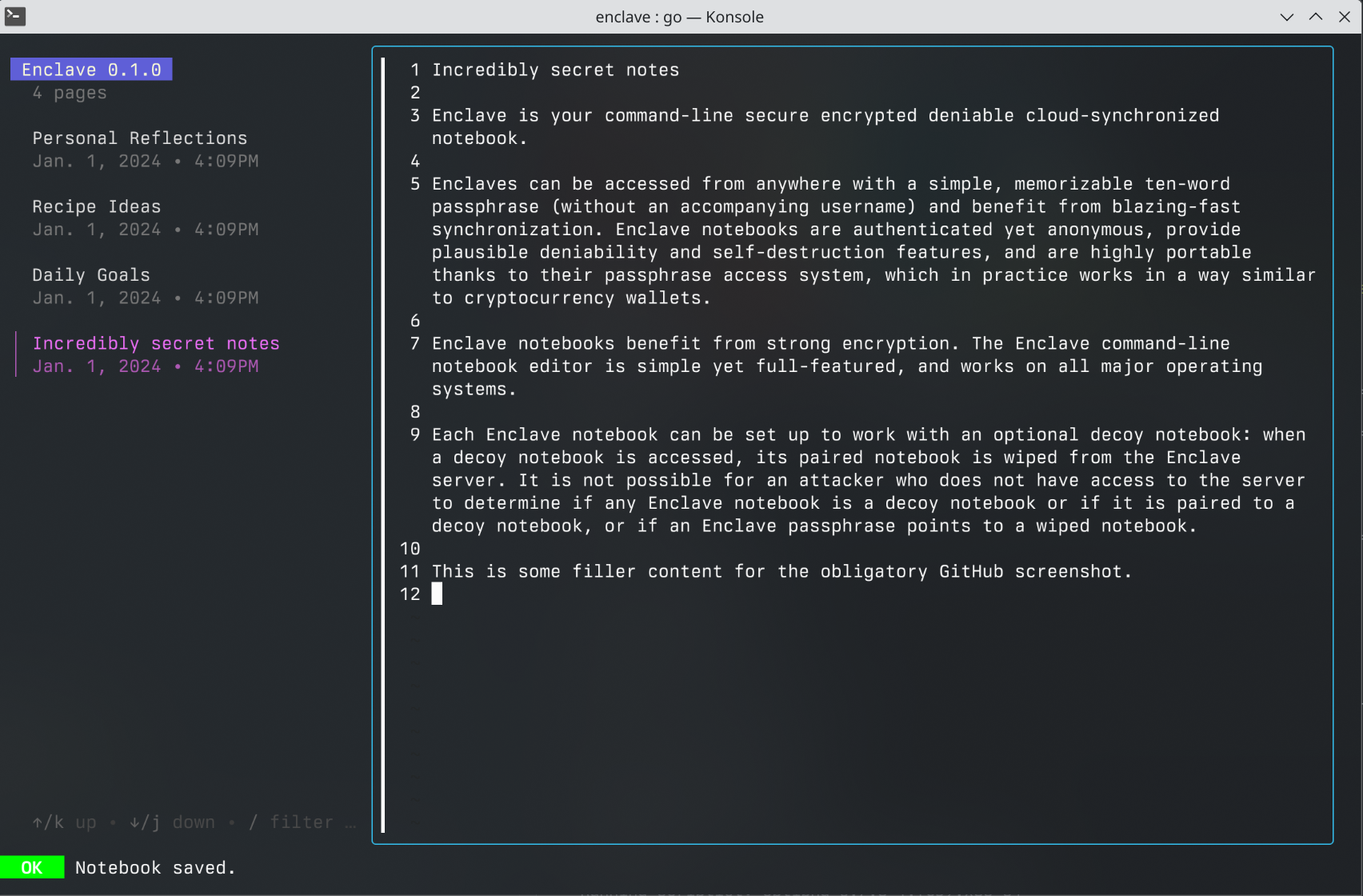Open the Daily Goals page
The height and width of the screenshot is (896, 1363).
[x=91, y=275]
